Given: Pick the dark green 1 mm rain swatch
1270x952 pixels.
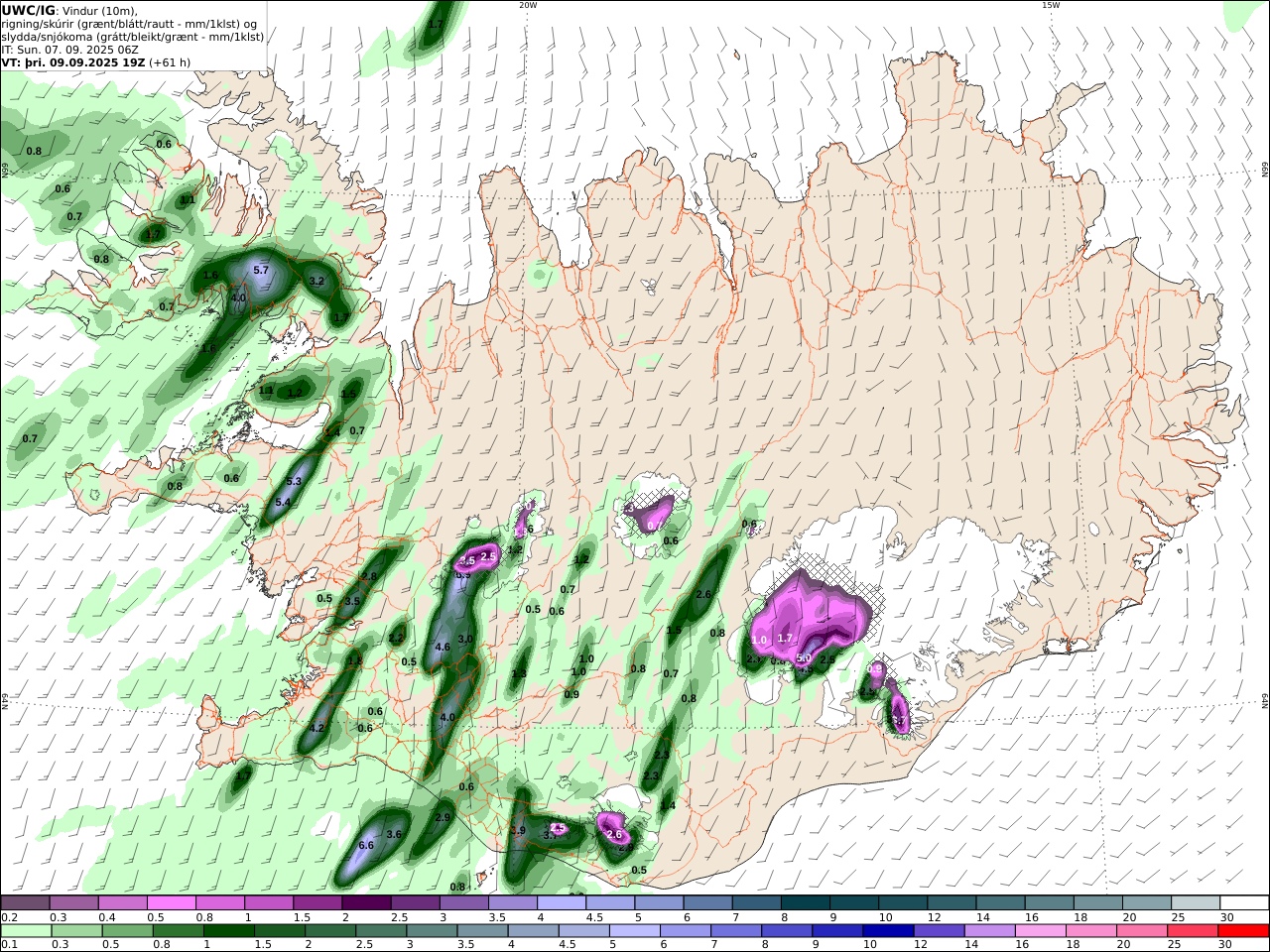Looking at the screenshot, I should click(x=230, y=931).
